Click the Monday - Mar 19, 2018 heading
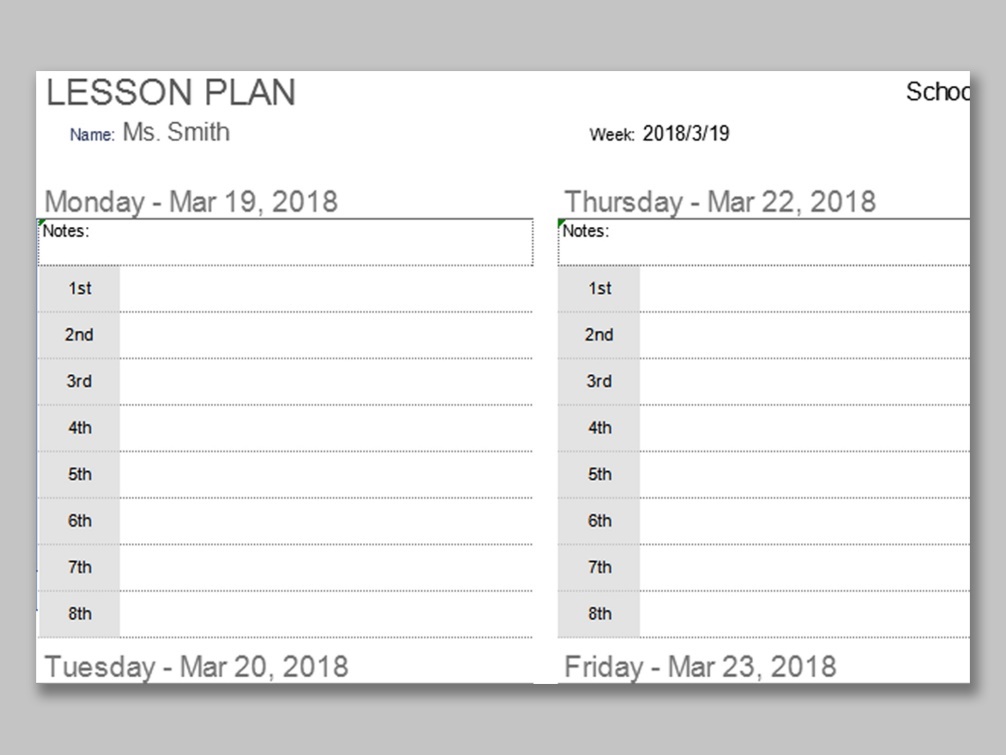This screenshot has height=755, width=1006. [x=191, y=201]
